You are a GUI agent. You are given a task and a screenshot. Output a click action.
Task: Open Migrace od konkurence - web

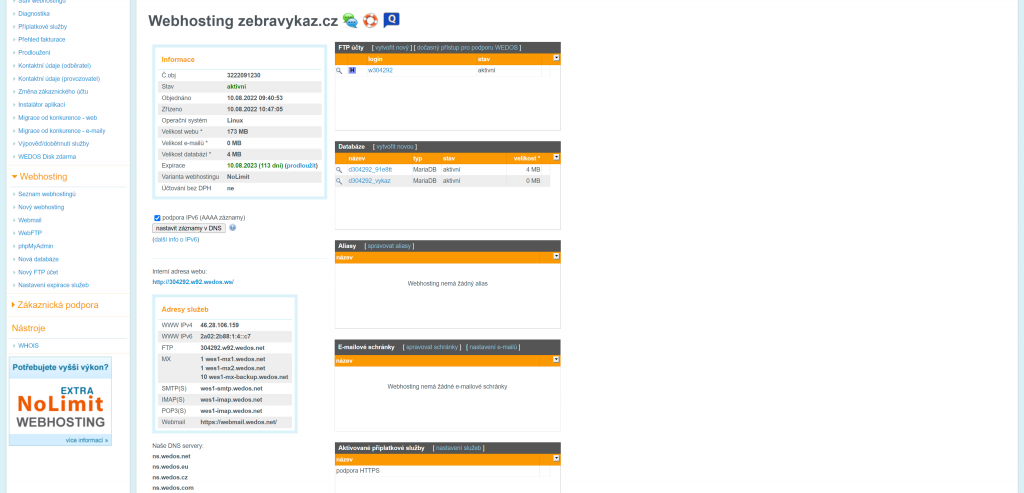[x=57, y=118]
